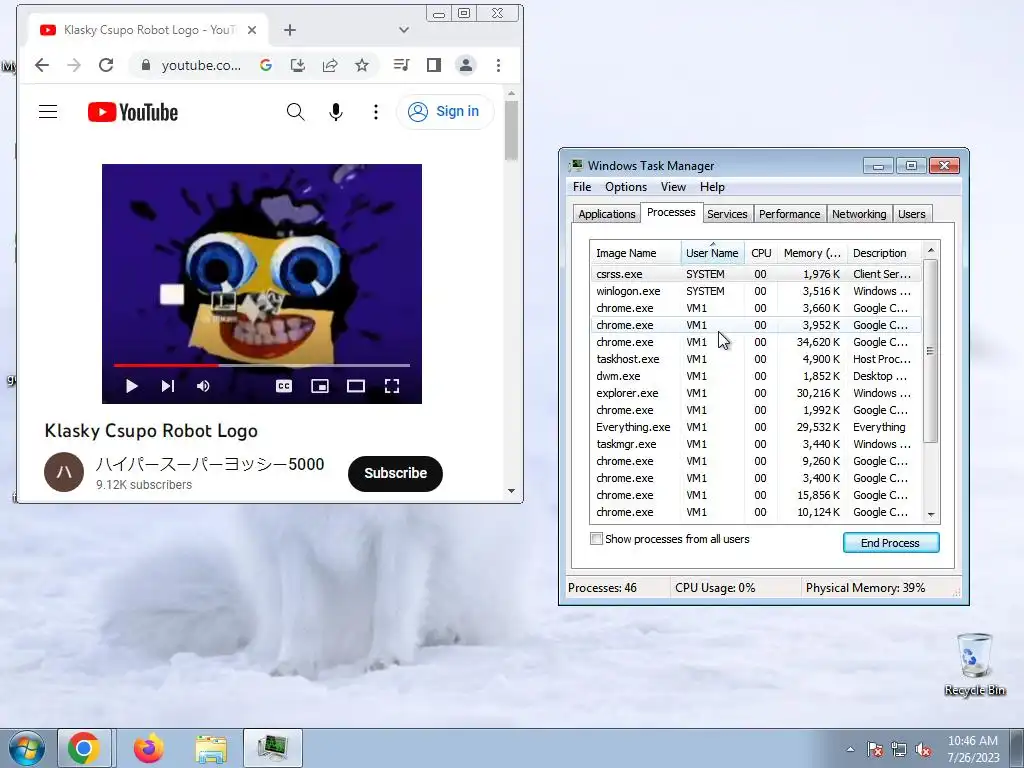Switch to the Users tab
Viewport: 1024px width, 768px height.
coord(912,214)
